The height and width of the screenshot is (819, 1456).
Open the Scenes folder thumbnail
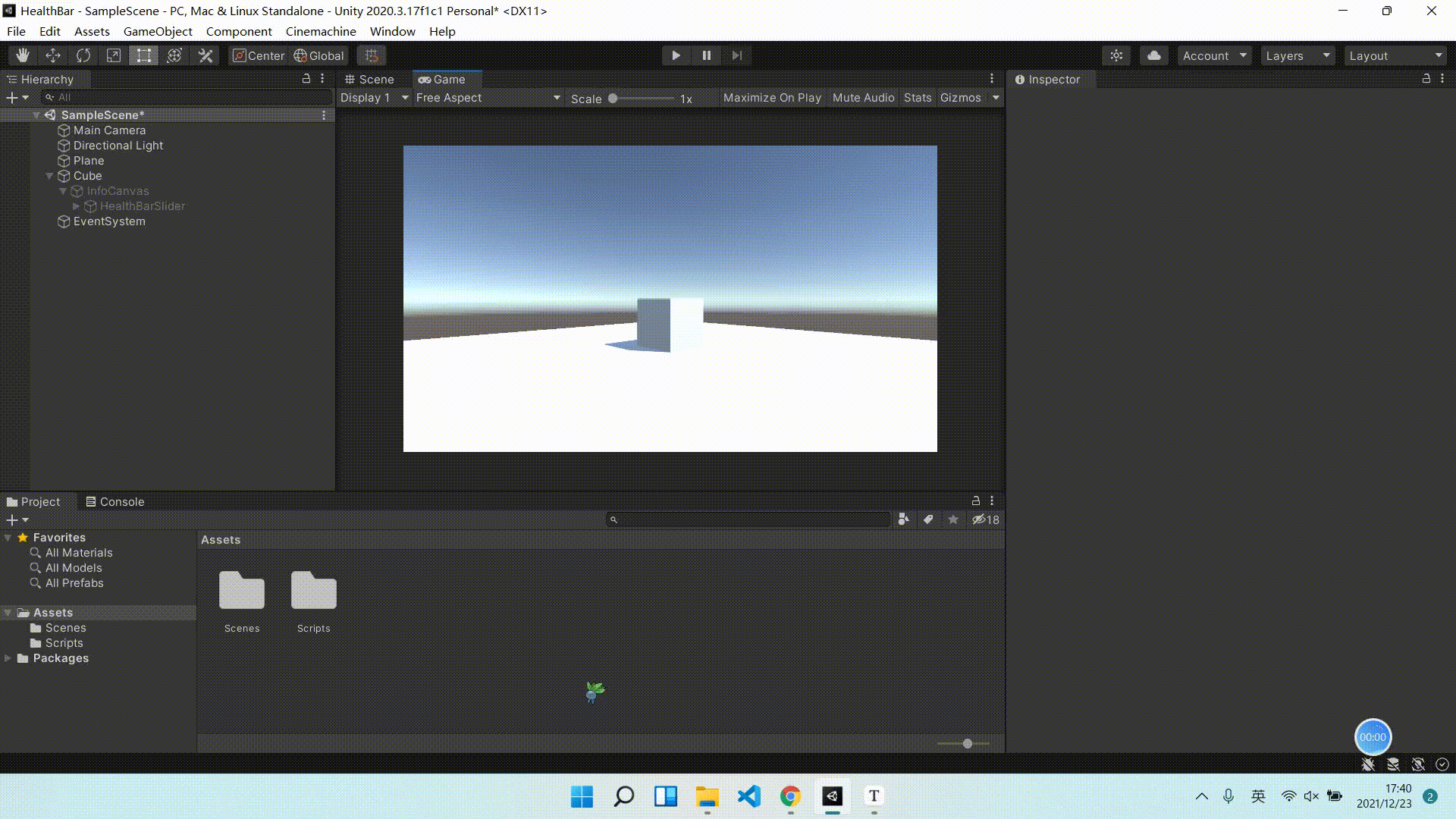[x=242, y=591]
